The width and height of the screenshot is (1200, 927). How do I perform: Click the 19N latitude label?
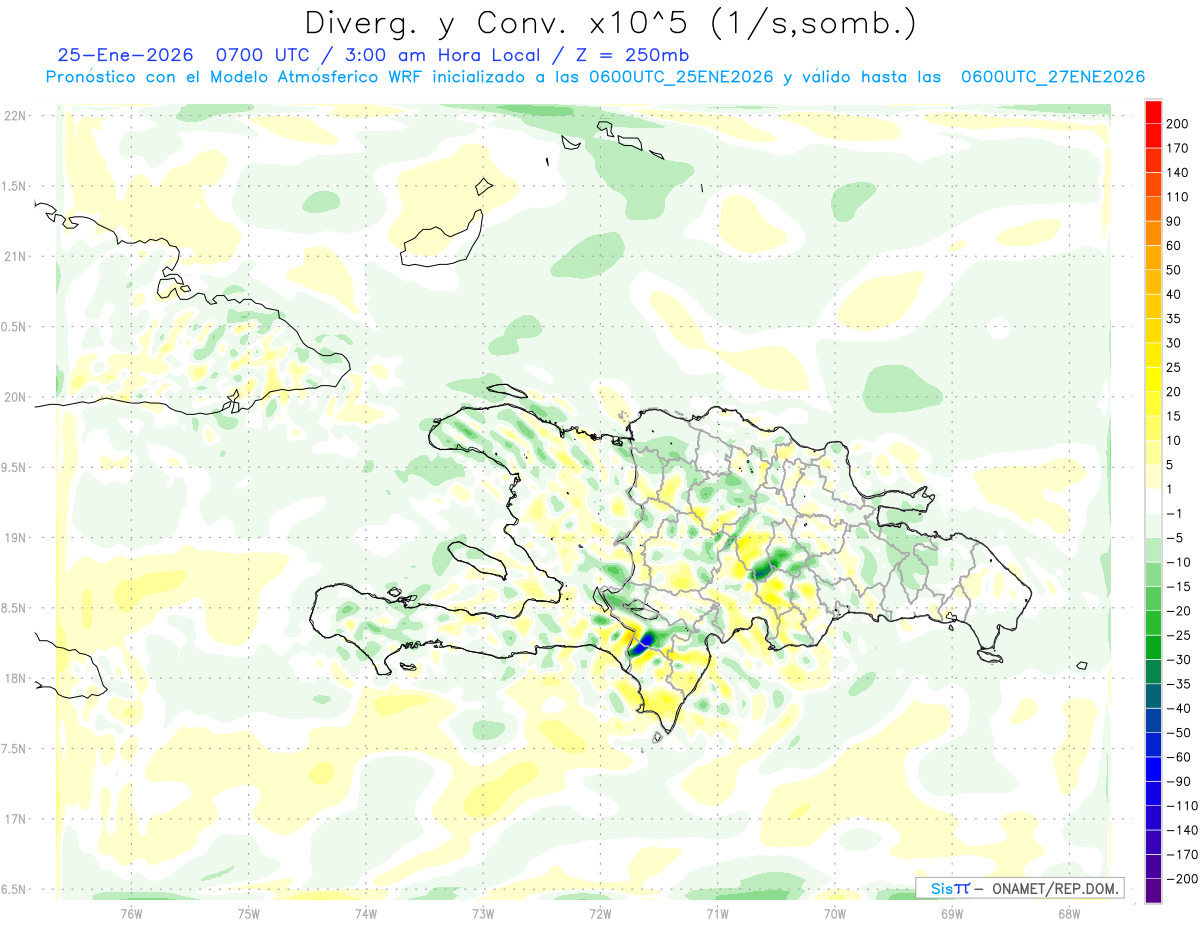click(x=14, y=538)
